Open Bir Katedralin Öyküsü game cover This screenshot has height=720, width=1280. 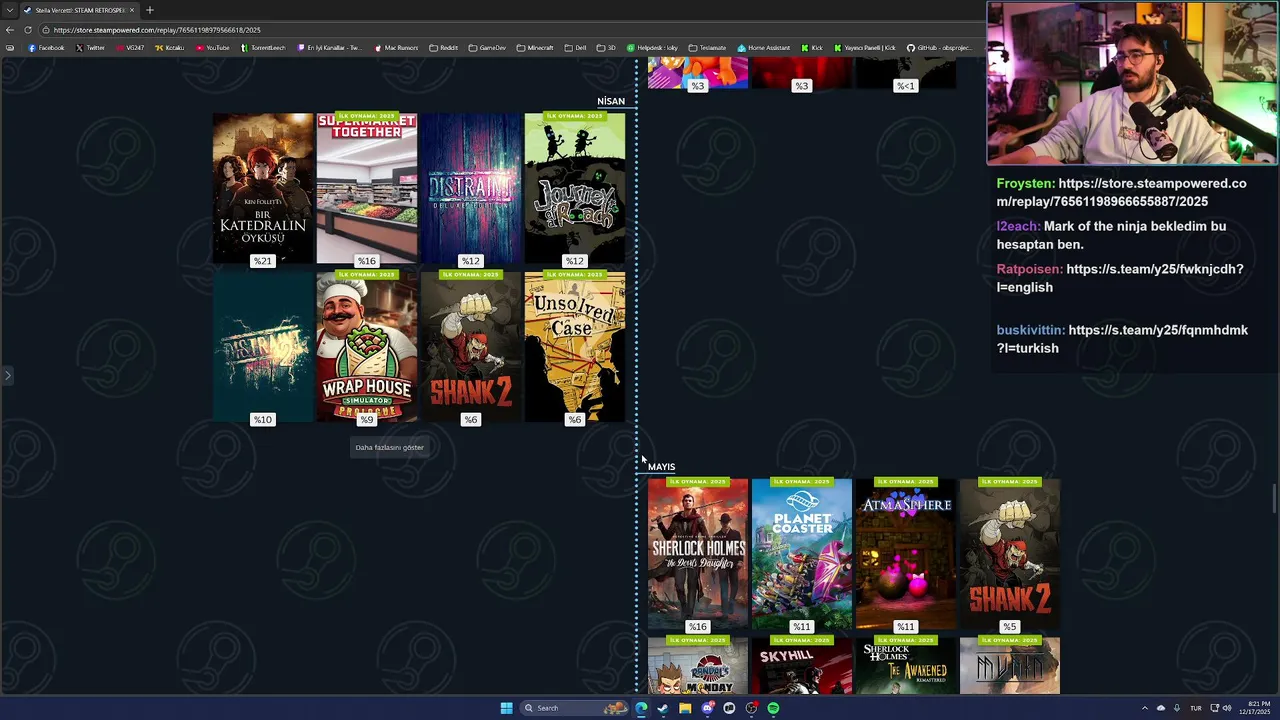pos(262,188)
